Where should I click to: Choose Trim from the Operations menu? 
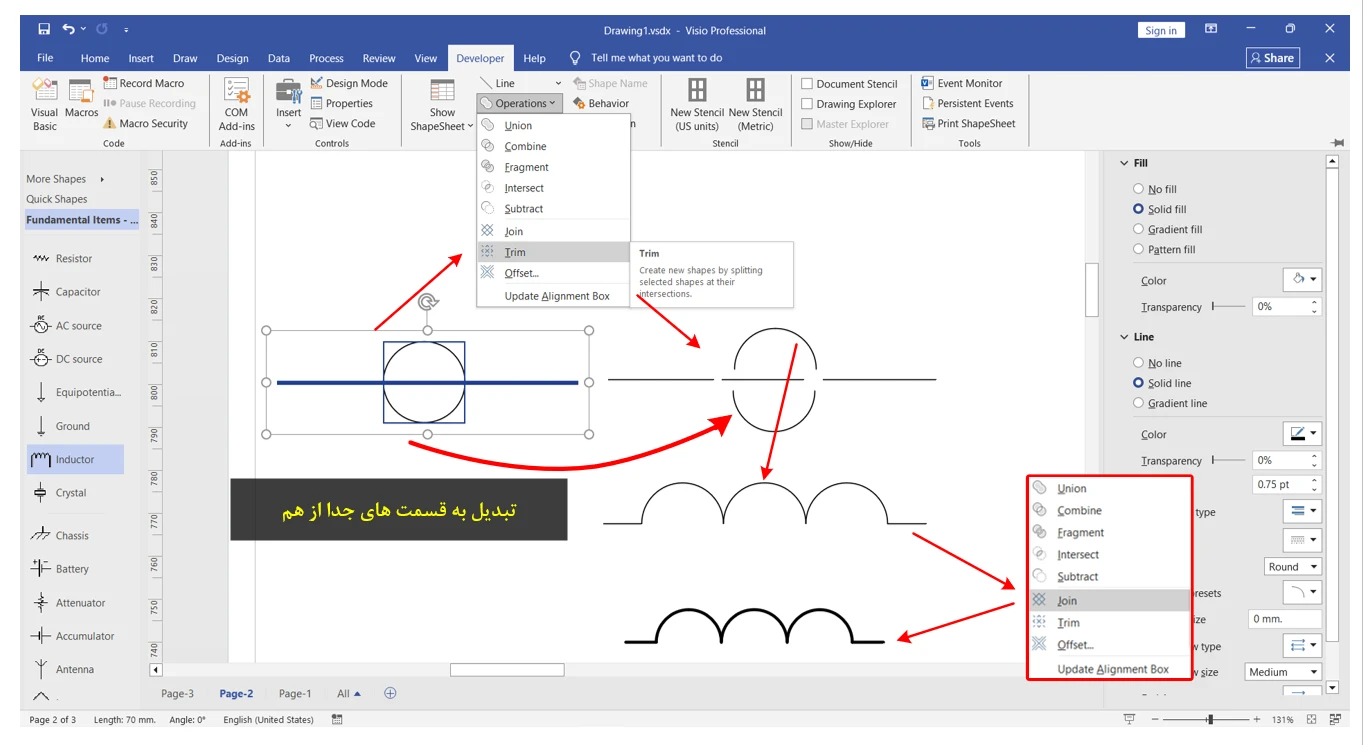click(x=515, y=253)
